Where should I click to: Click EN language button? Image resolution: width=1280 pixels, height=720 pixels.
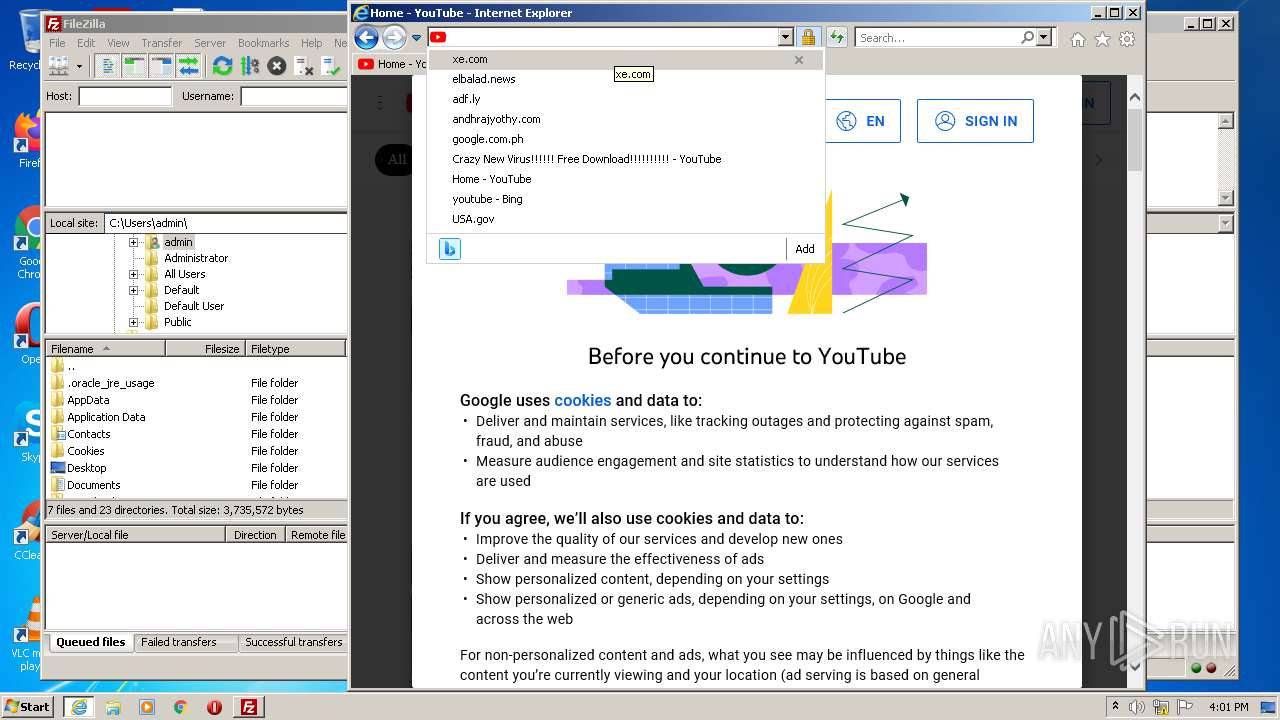point(861,121)
